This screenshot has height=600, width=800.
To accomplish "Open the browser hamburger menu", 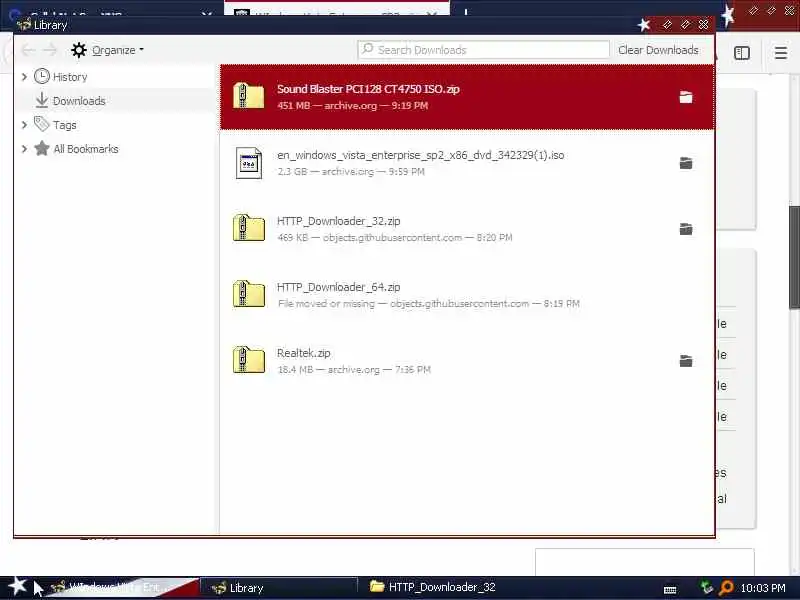I will 781,53.
